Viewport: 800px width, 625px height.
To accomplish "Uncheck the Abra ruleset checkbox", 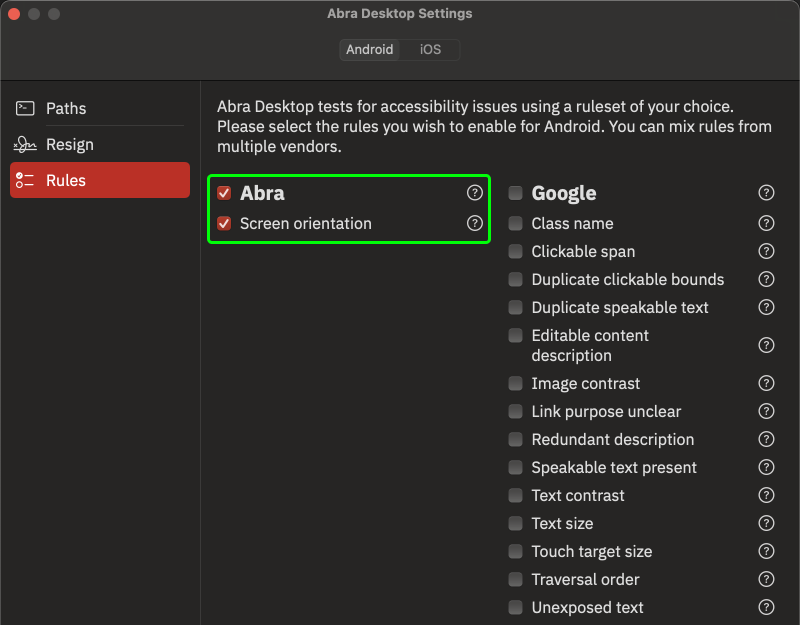I will click(x=224, y=193).
